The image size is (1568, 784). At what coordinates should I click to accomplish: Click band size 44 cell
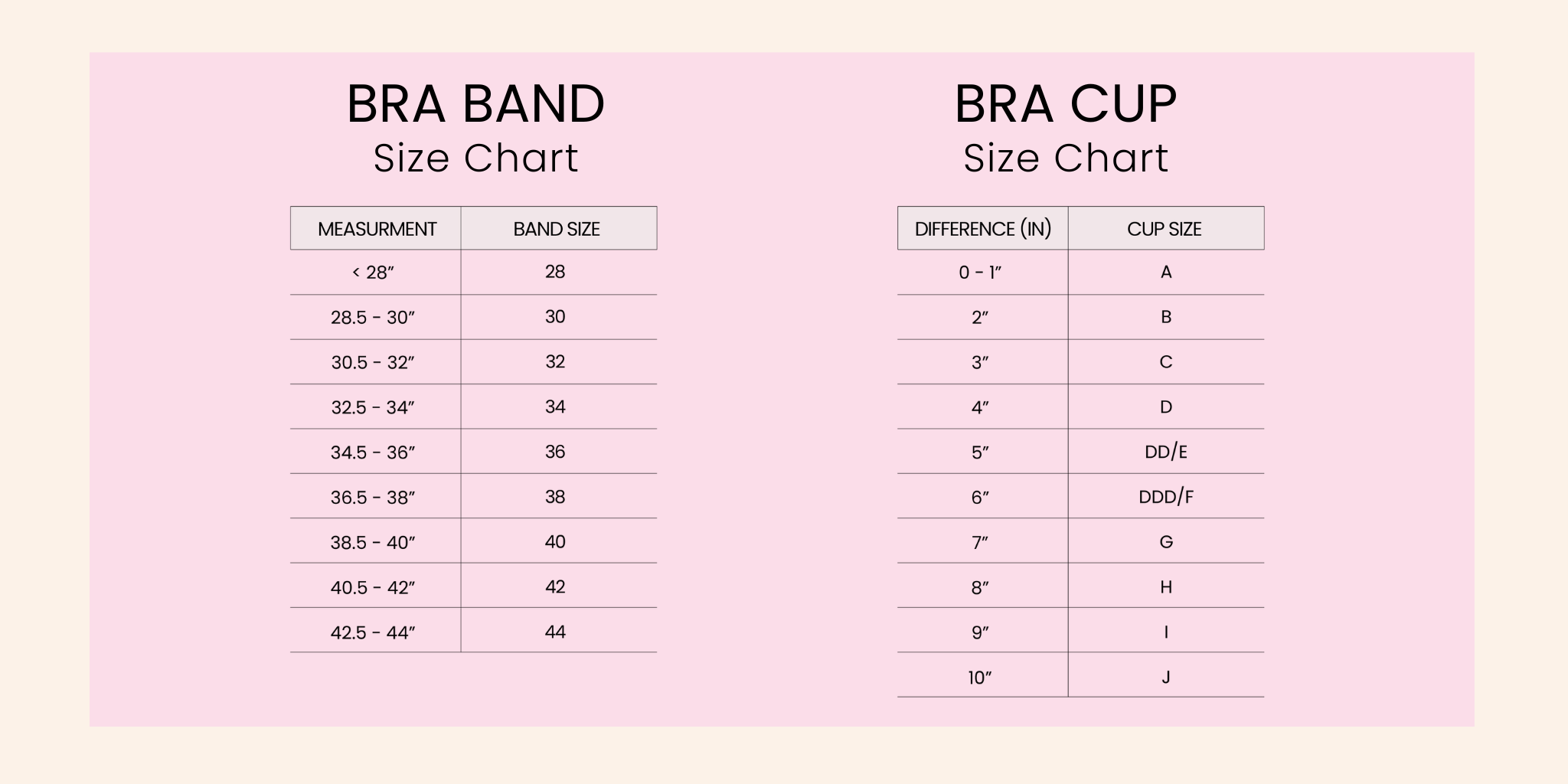[x=555, y=632]
